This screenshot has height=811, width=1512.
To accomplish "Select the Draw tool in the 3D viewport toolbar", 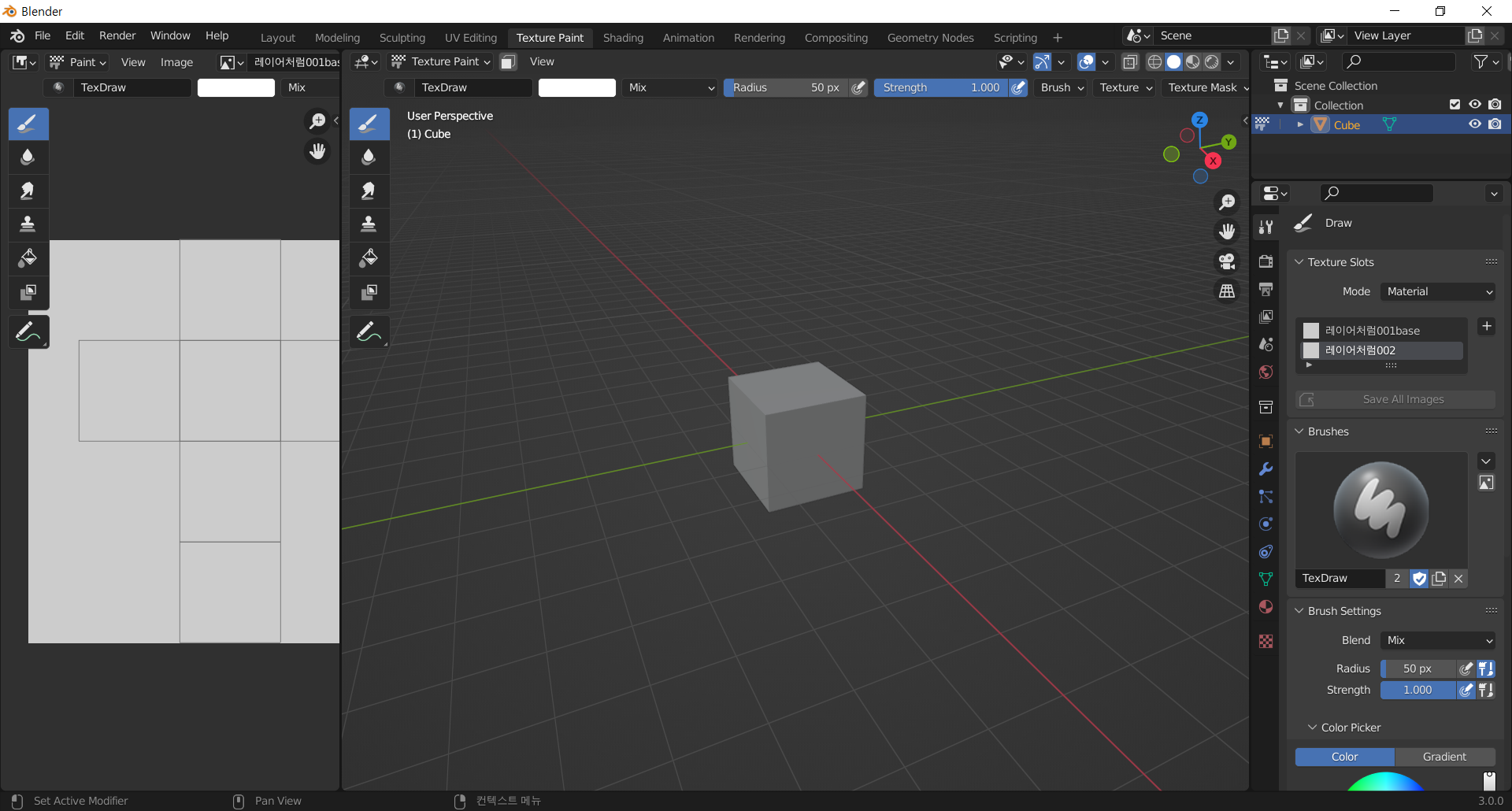I will [x=369, y=124].
